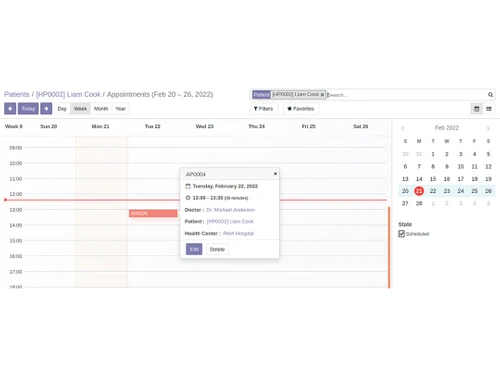
Task: Open the Favorites dropdown
Action: pos(301,109)
